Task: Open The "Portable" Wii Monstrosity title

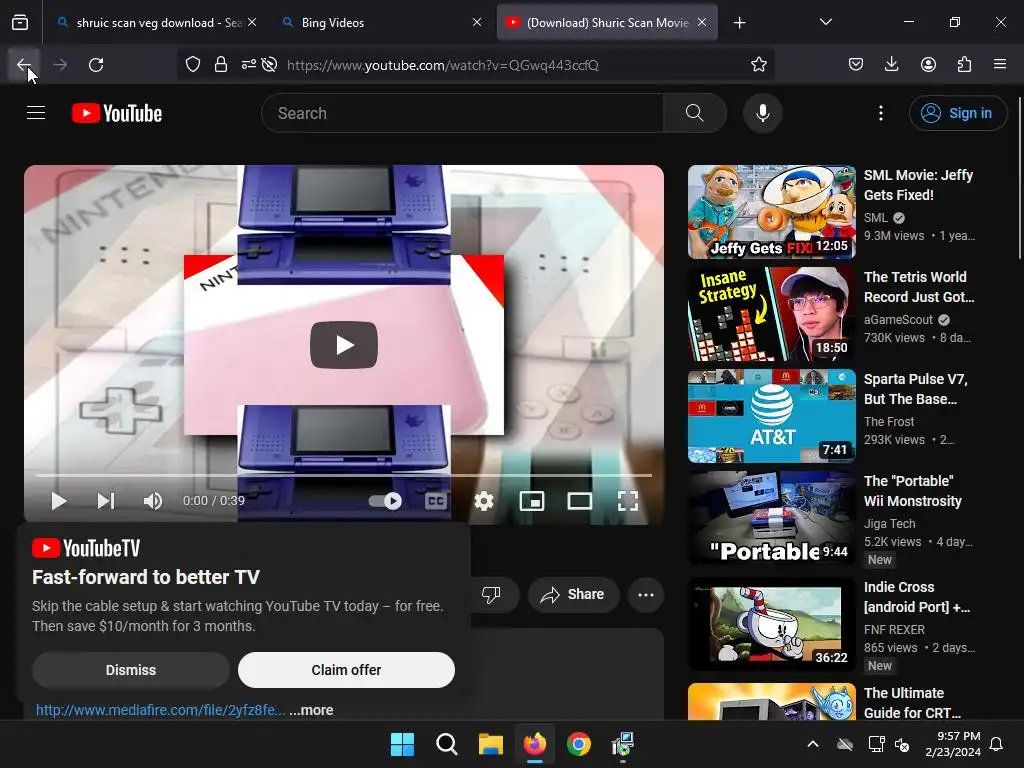Action: [x=912, y=490]
